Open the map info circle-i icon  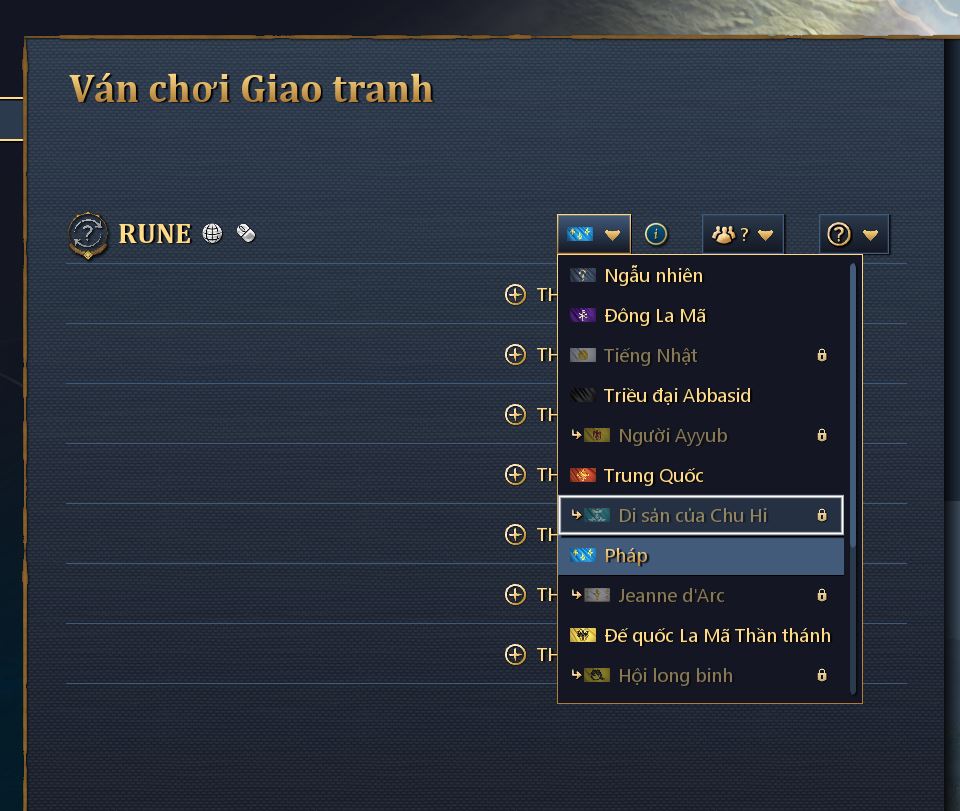pos(655,233)
